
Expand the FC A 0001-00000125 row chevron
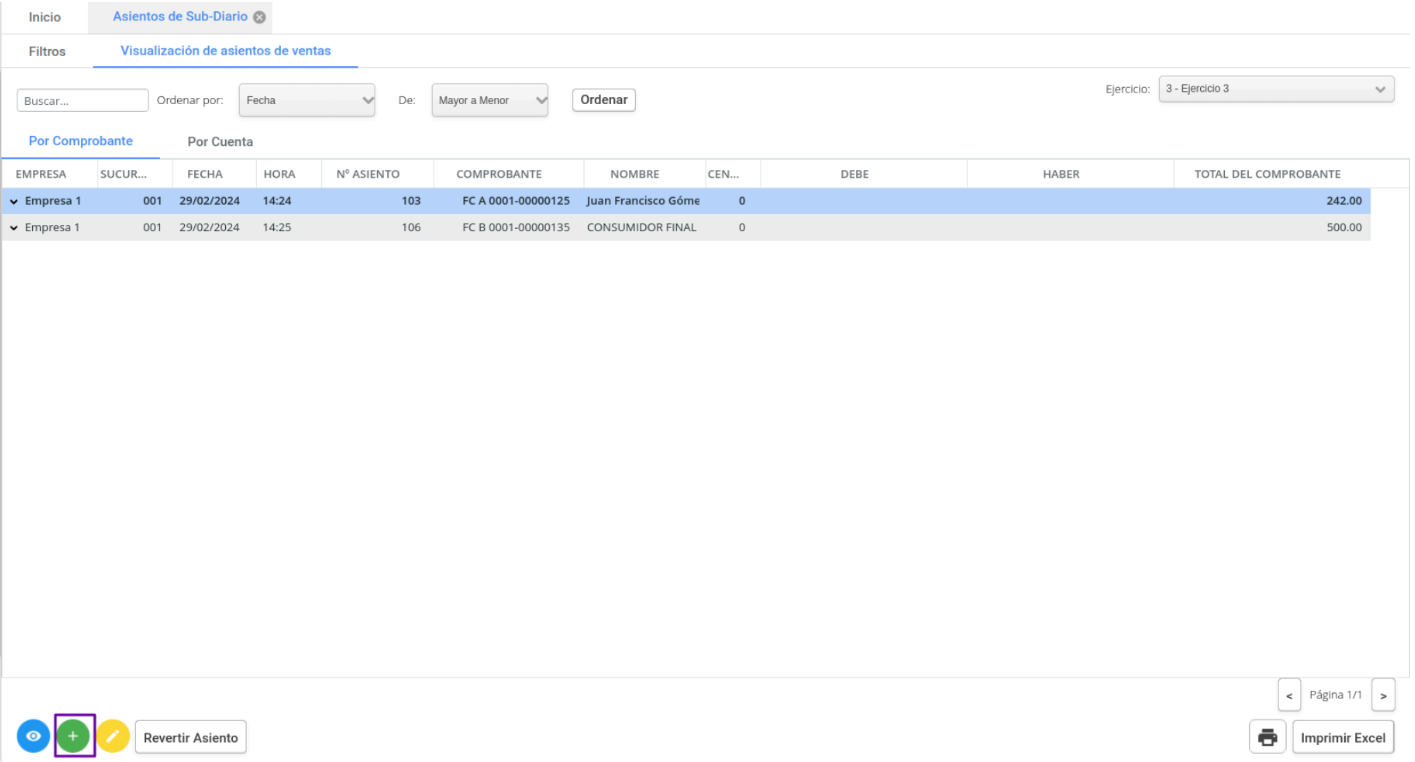[14, 201]
